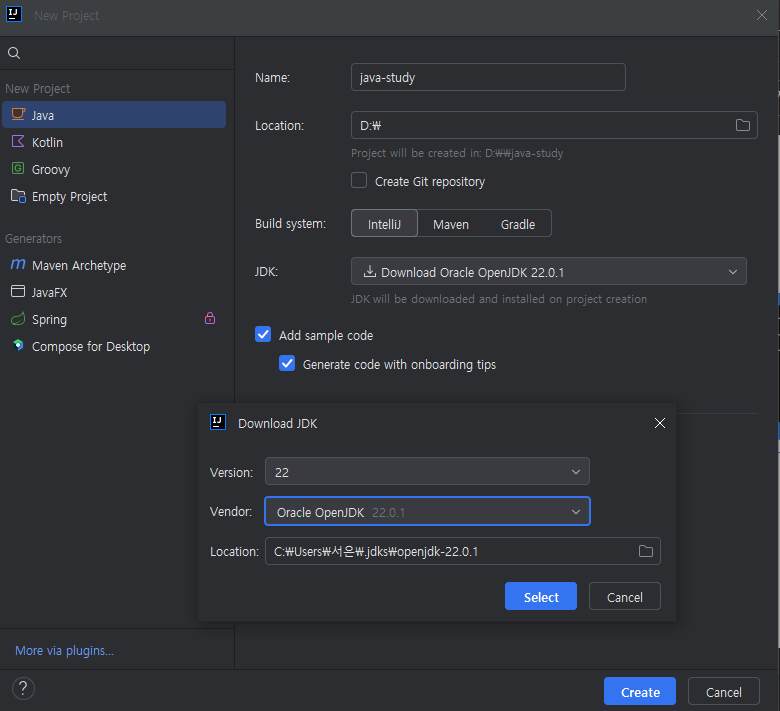Click the search magnifier icon
Image resolution: width=780 pixels, height=711 pixels.
tap(14, 53)
